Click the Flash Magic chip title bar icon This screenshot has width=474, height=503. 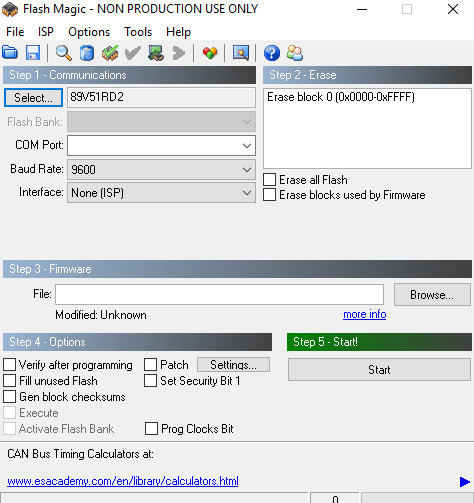pyautogui.click(x=10, y=9)
